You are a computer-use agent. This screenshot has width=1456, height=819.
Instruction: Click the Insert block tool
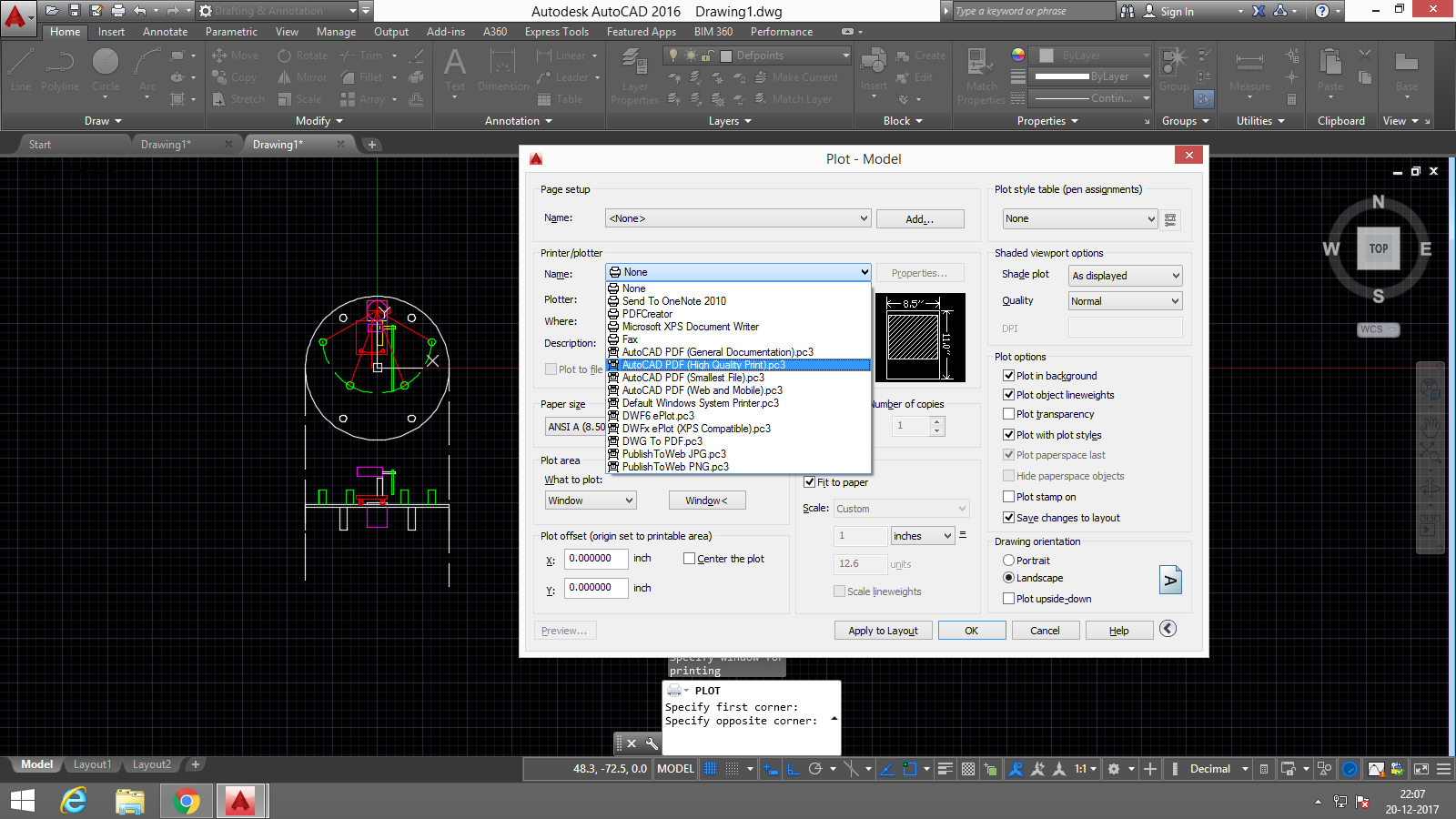874,70
